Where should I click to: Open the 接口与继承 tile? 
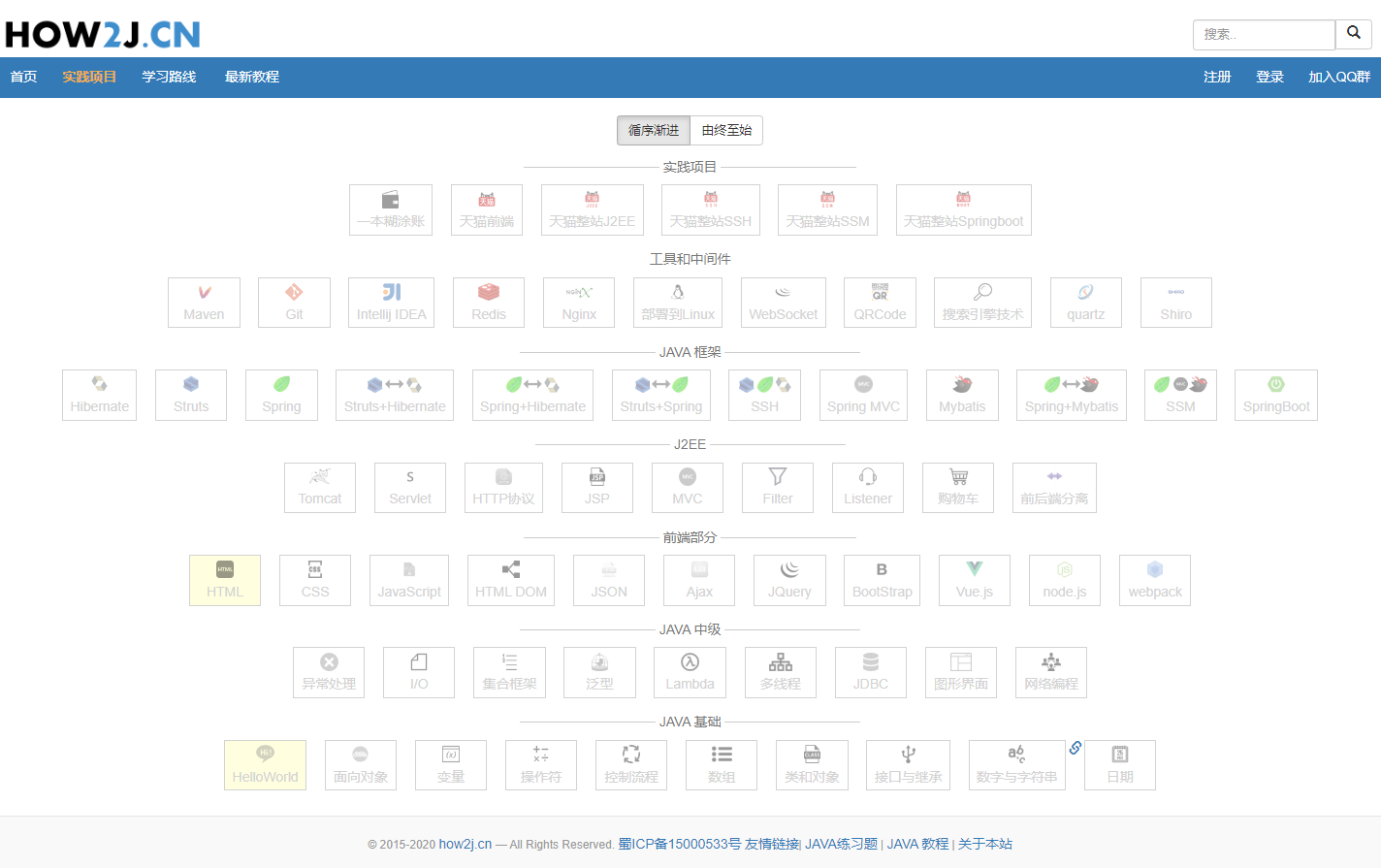pyautogui.click(x=909, y=765)
